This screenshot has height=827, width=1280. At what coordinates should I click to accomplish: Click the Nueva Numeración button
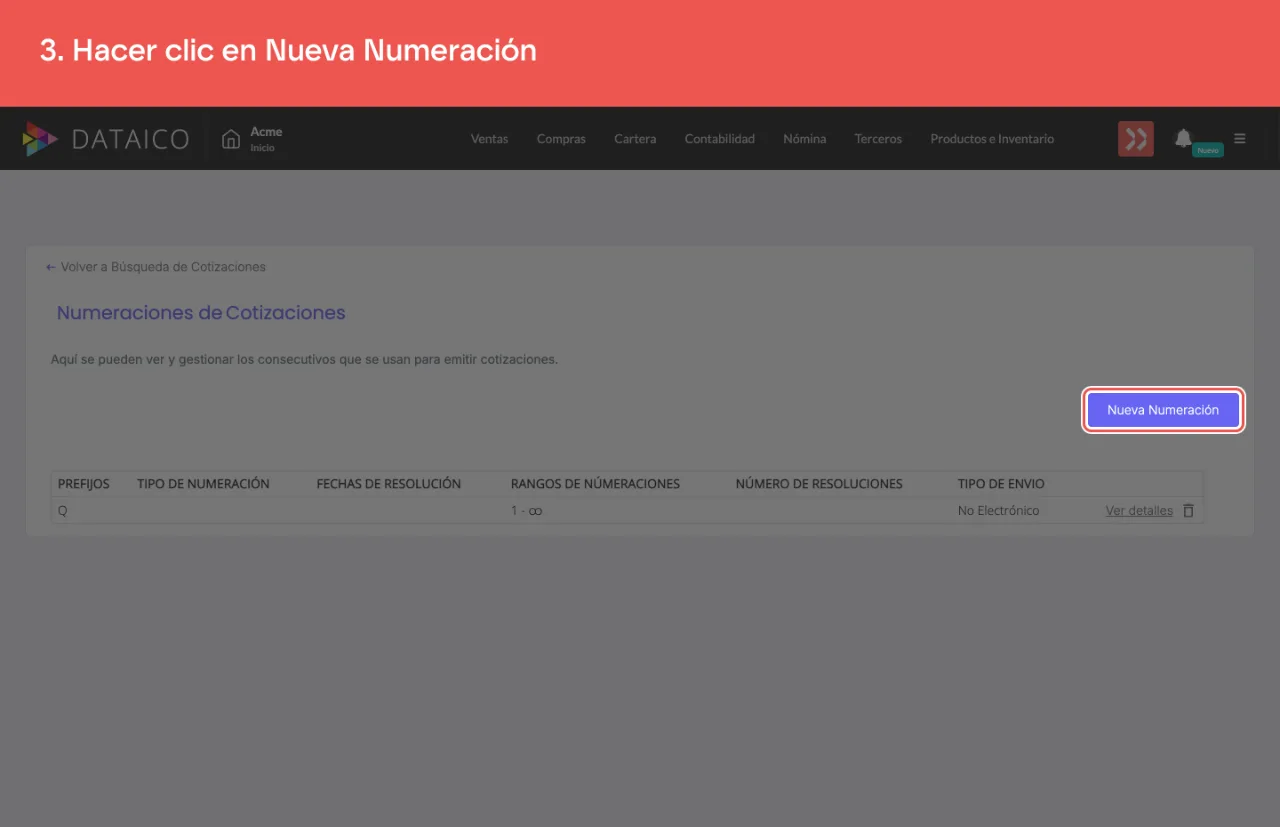pos(1163,410)
